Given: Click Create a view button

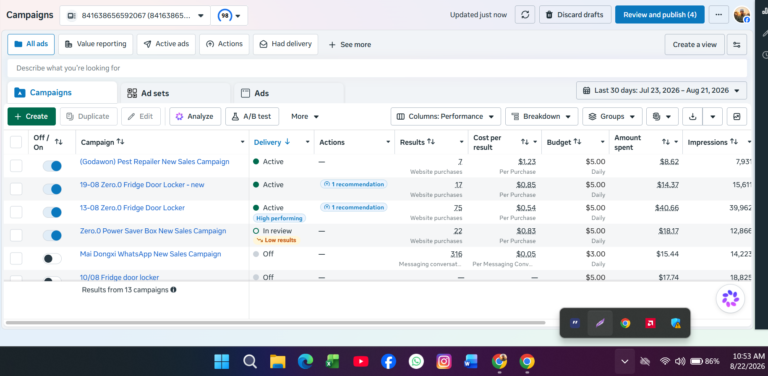Looking at the screenshot, I should (x=695, y=45).
